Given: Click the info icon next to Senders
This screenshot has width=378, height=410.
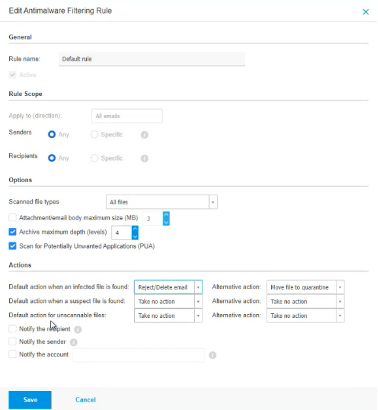Looking at the screenshot, I should tap(144, 135).
